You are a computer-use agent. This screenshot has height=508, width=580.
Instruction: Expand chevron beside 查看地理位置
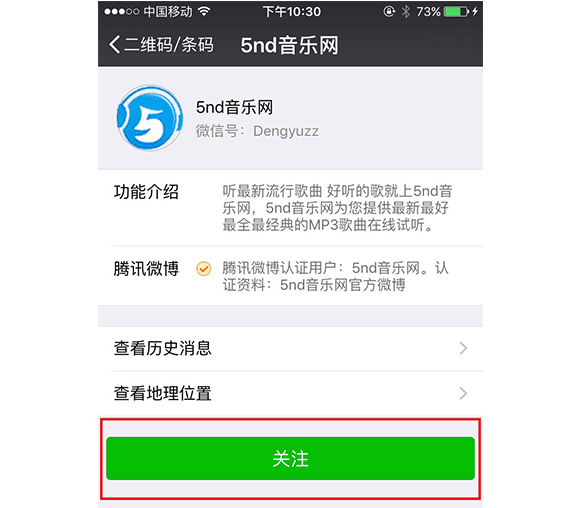[x=463, y=393]
